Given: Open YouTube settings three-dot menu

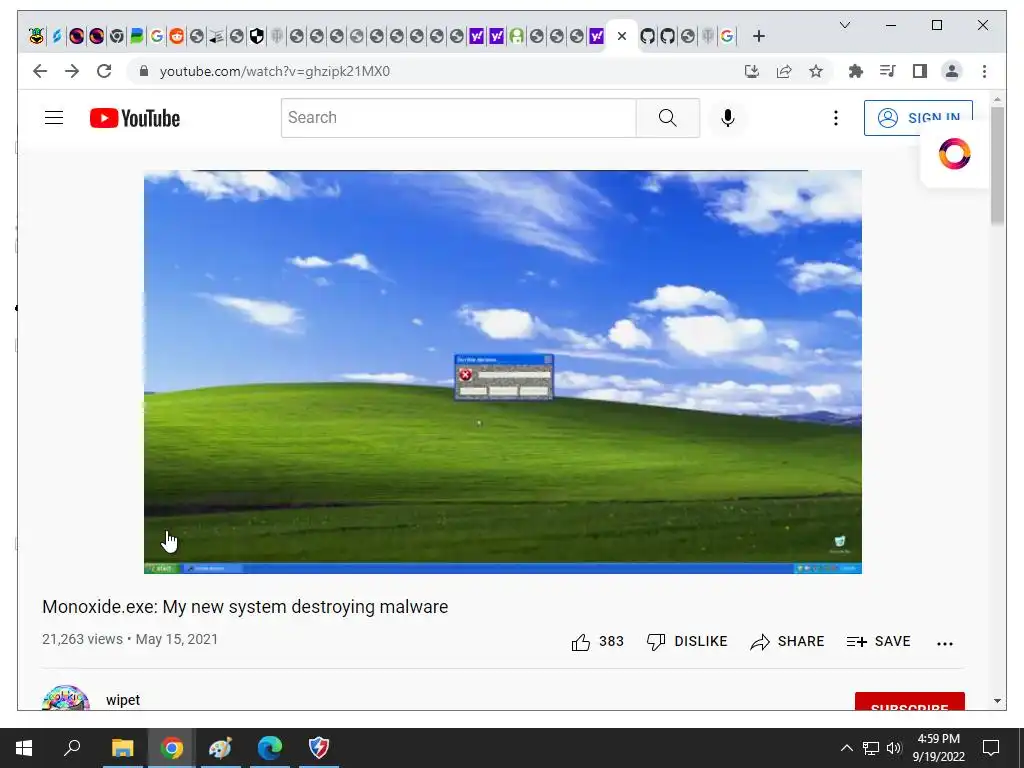Looking at the screenshot, I should [x=835, y=118].
